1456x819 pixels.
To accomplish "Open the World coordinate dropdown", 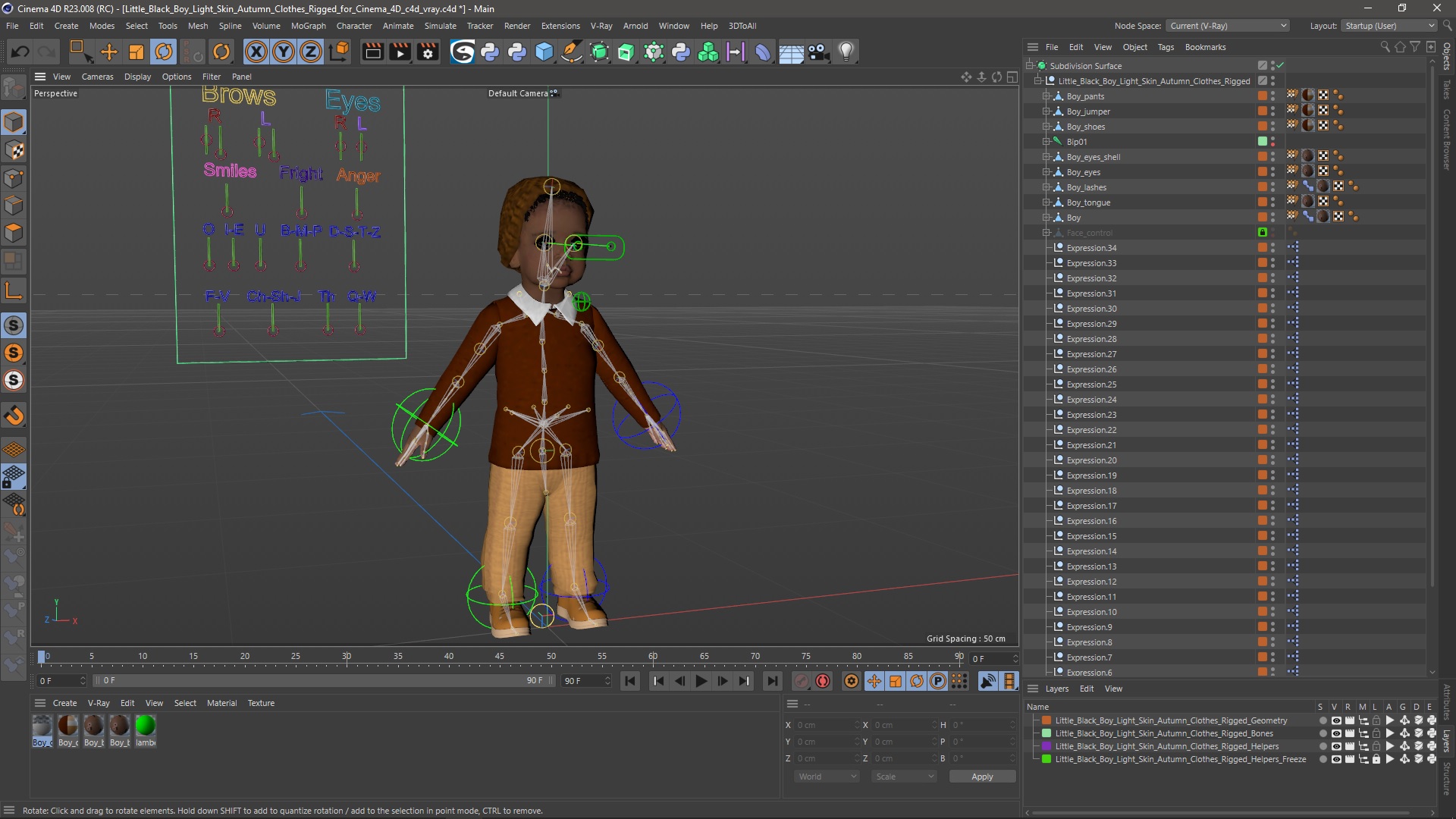I will point(827,777).
